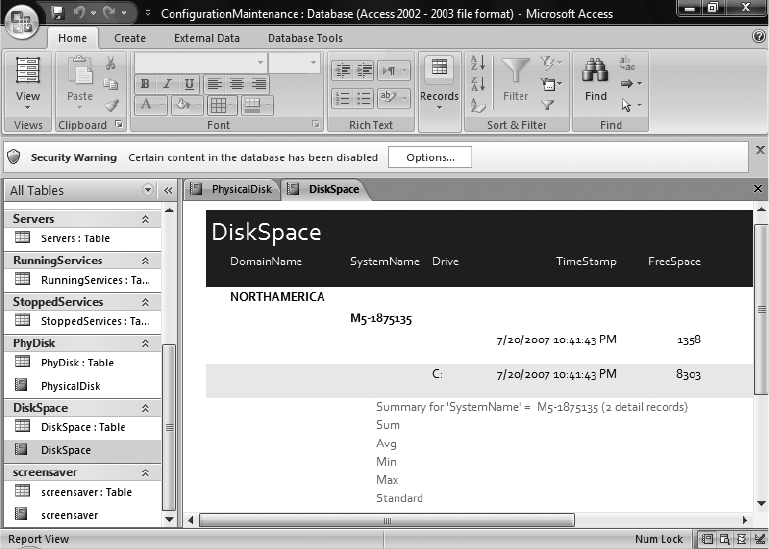The image size is (769, 549).
Task: Open the font name combo box
Action: (201, 63)
